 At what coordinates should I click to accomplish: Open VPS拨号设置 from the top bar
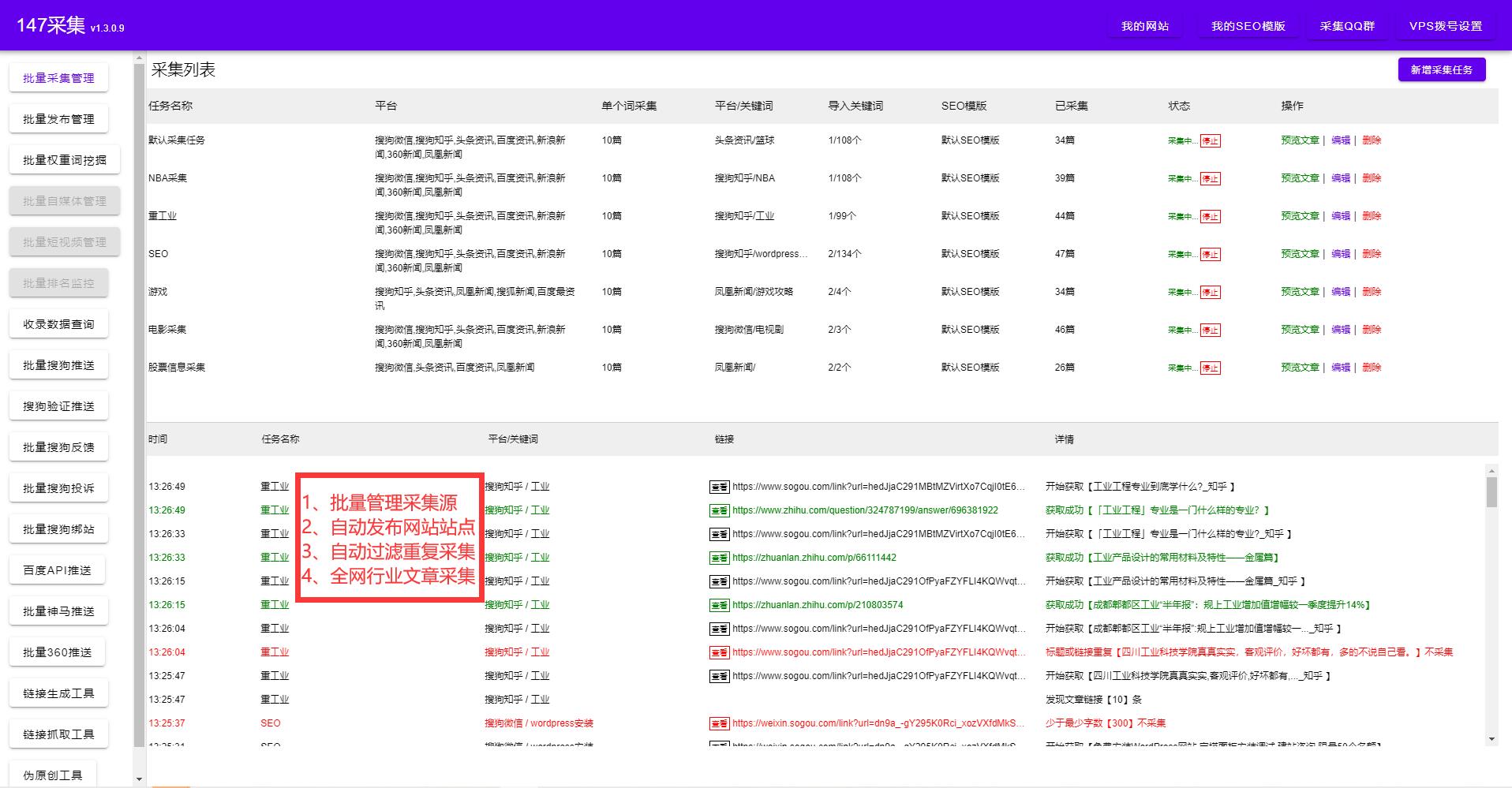(x=1444, y=26)
